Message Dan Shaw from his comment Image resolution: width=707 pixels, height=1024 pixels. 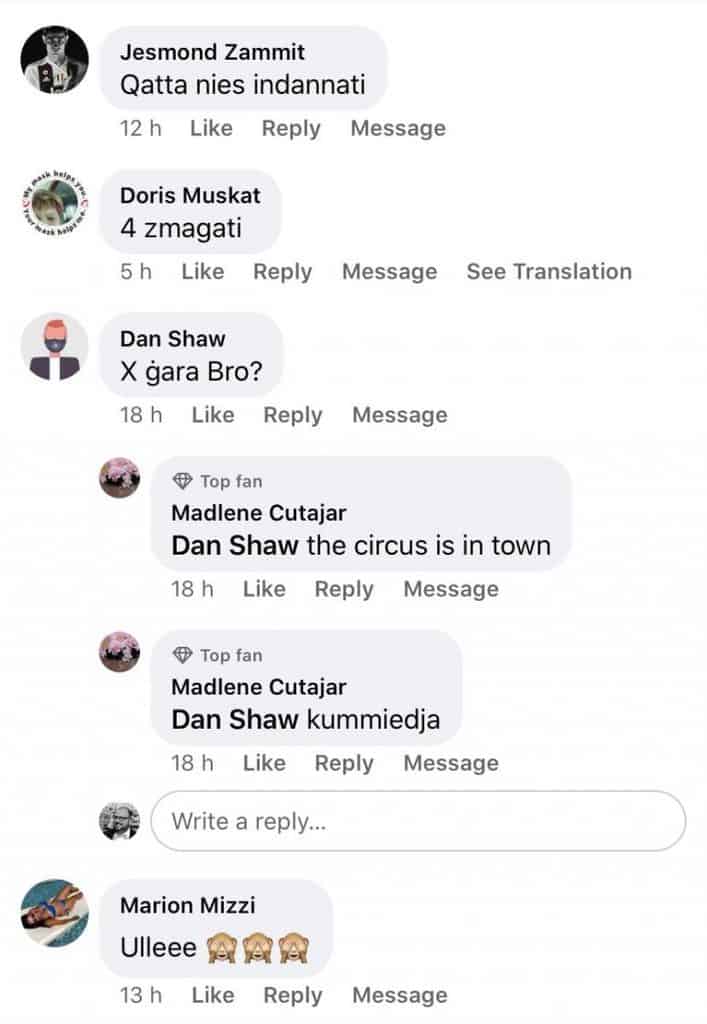[400, 415]
